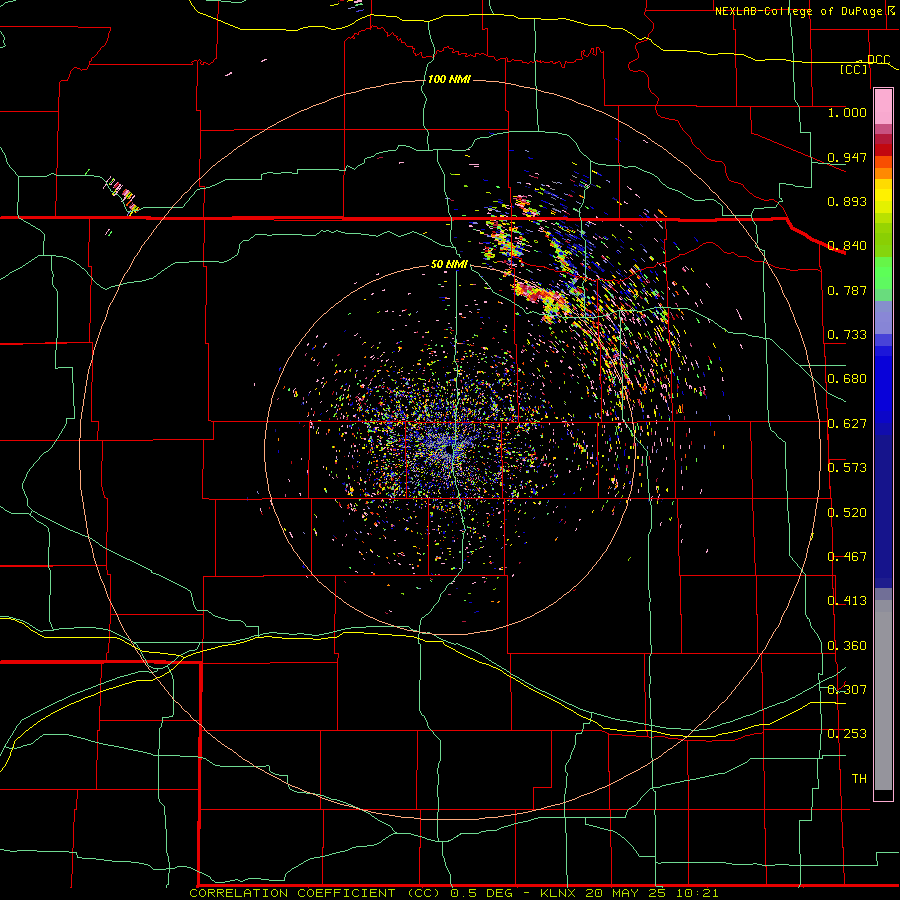
Task: Click the radar site at range ring center
Action: tap(450, 451)
